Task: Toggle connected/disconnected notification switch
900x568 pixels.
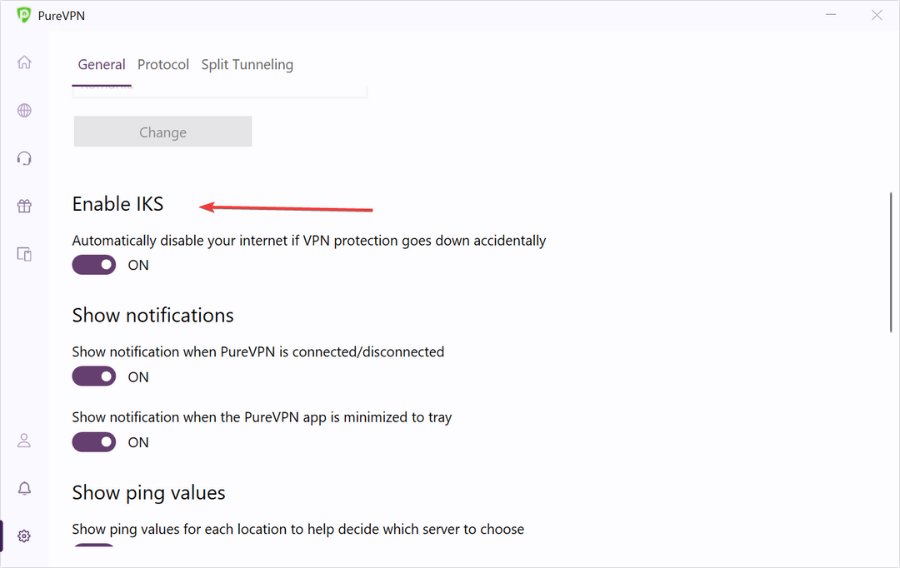Action: coord(94,376)
